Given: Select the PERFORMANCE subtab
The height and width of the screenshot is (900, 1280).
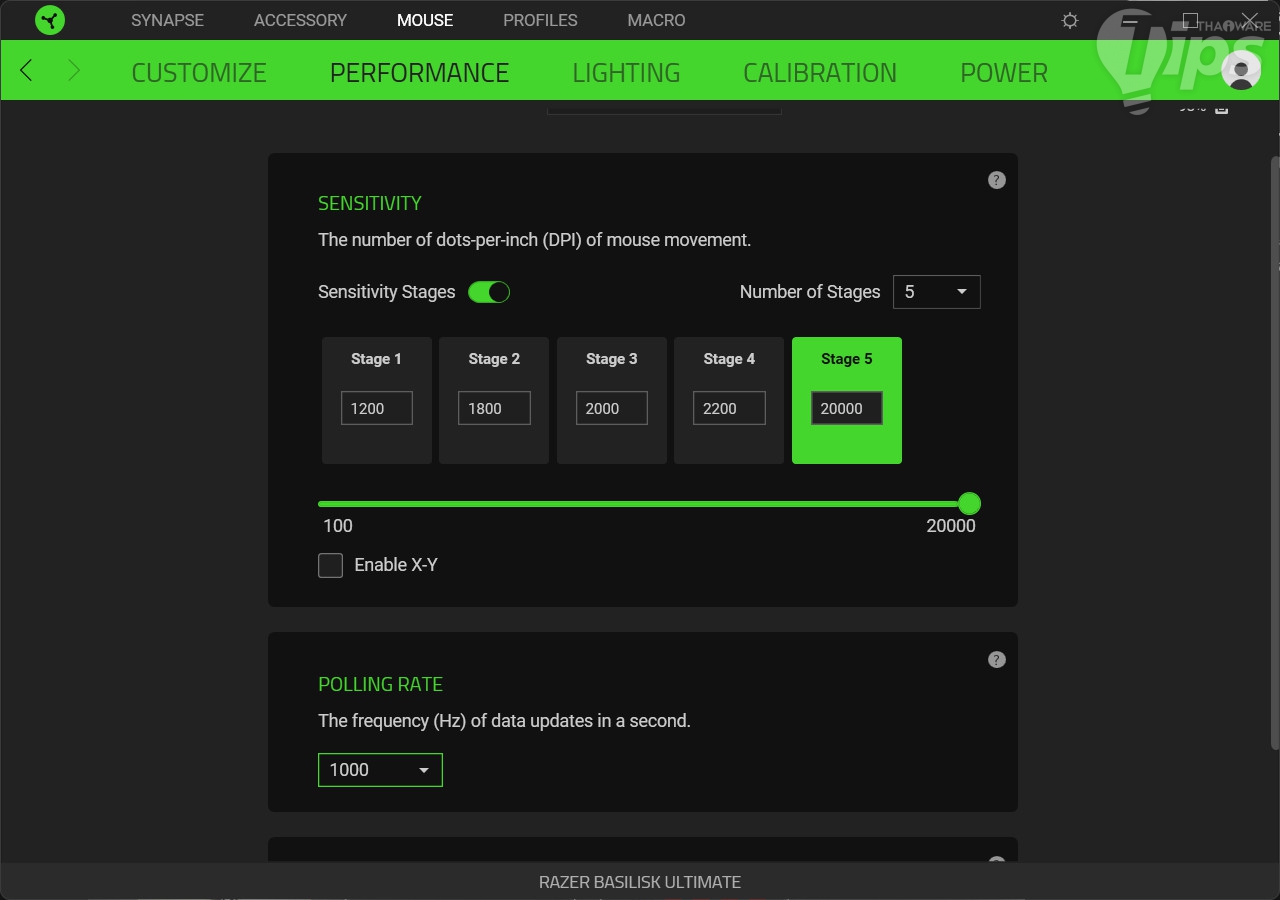Looking at the screenshot, I should coord(419,73).
